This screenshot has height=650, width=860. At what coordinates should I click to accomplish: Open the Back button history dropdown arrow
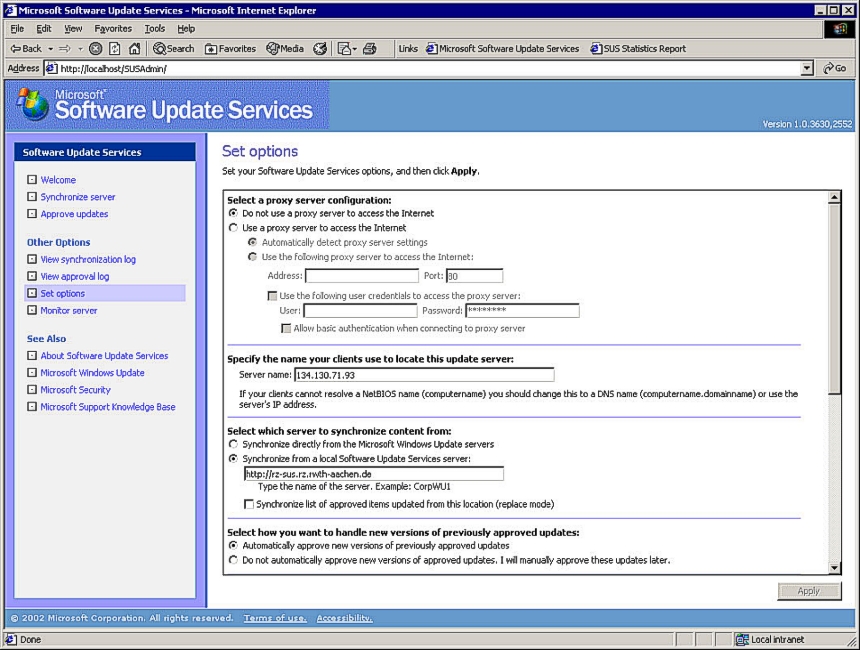tap(50, 49)
